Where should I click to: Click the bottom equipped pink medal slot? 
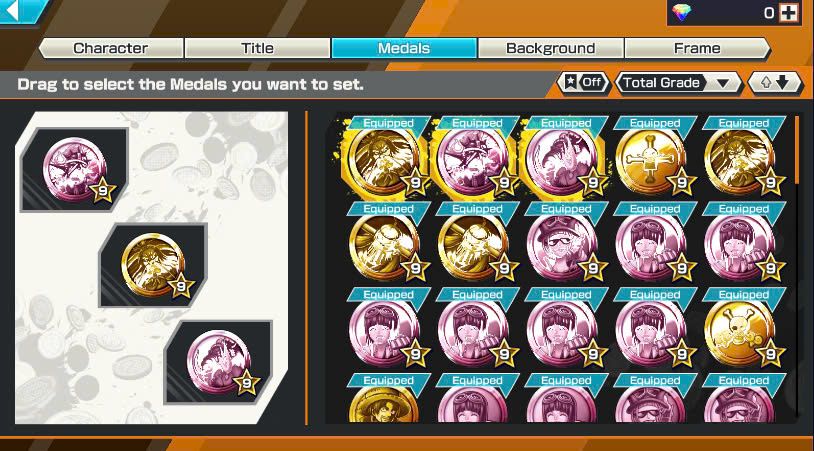219,363
